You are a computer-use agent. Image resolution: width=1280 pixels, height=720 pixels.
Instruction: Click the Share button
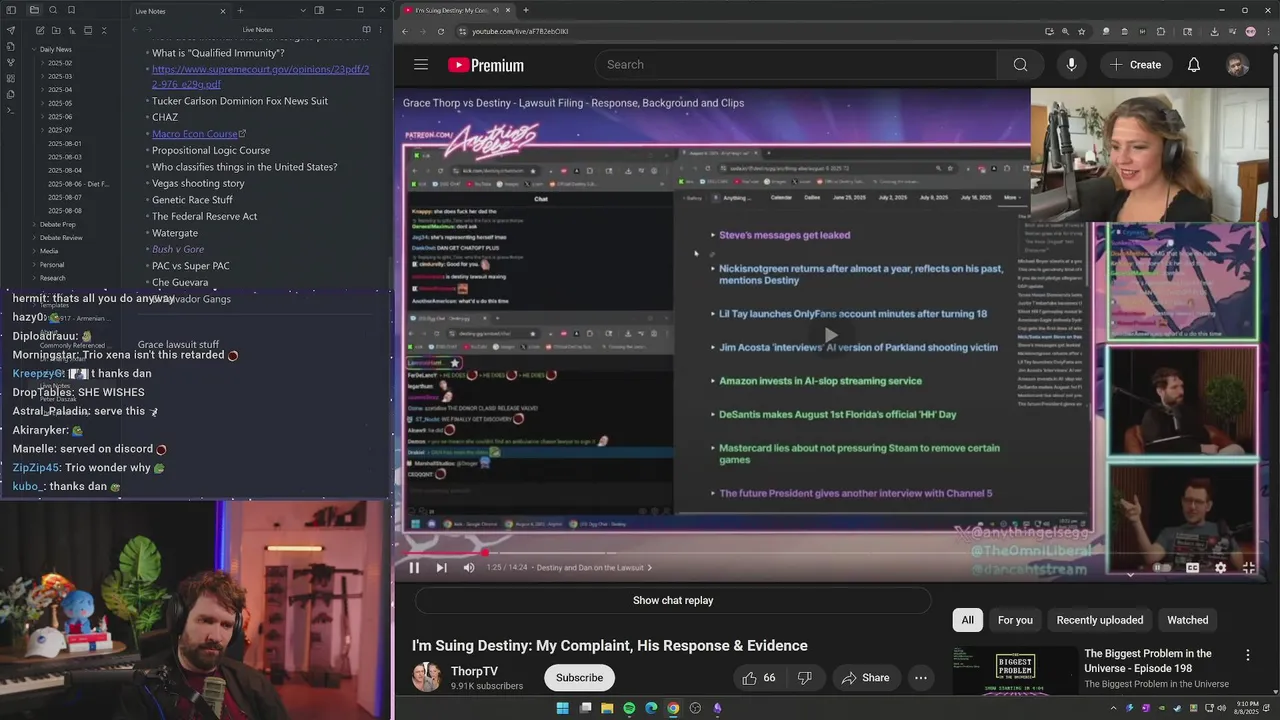pos(865,678)
